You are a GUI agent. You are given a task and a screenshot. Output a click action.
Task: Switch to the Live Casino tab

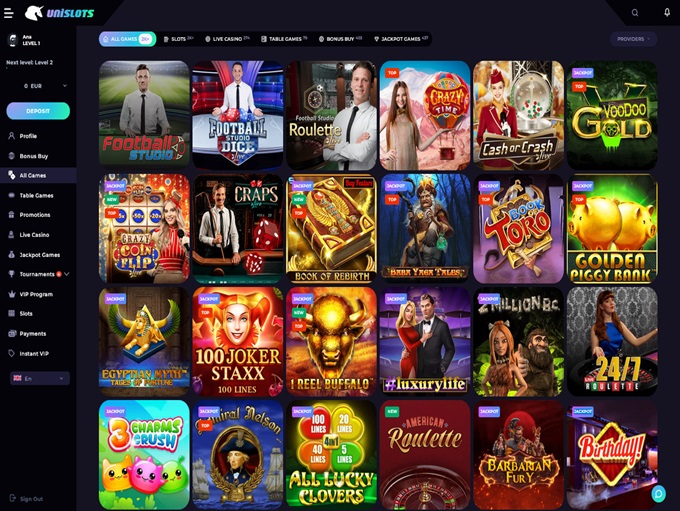[x=227, y=39]
